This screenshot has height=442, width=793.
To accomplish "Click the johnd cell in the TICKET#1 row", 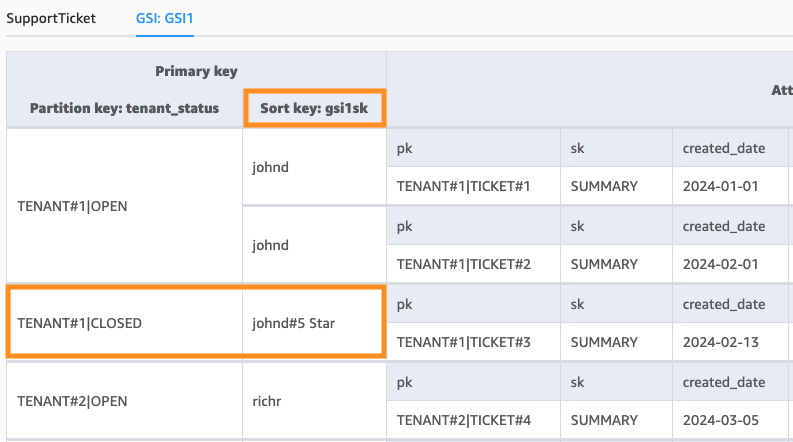I will click(270, 167).
